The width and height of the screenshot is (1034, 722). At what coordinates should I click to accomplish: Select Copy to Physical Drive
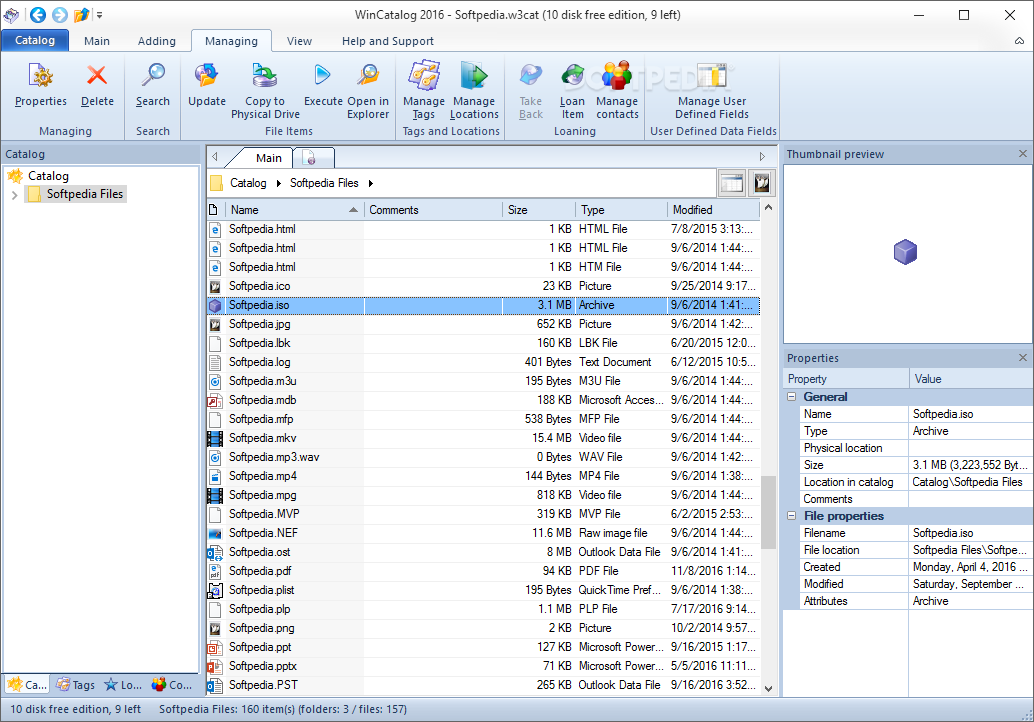pos(265,90)
